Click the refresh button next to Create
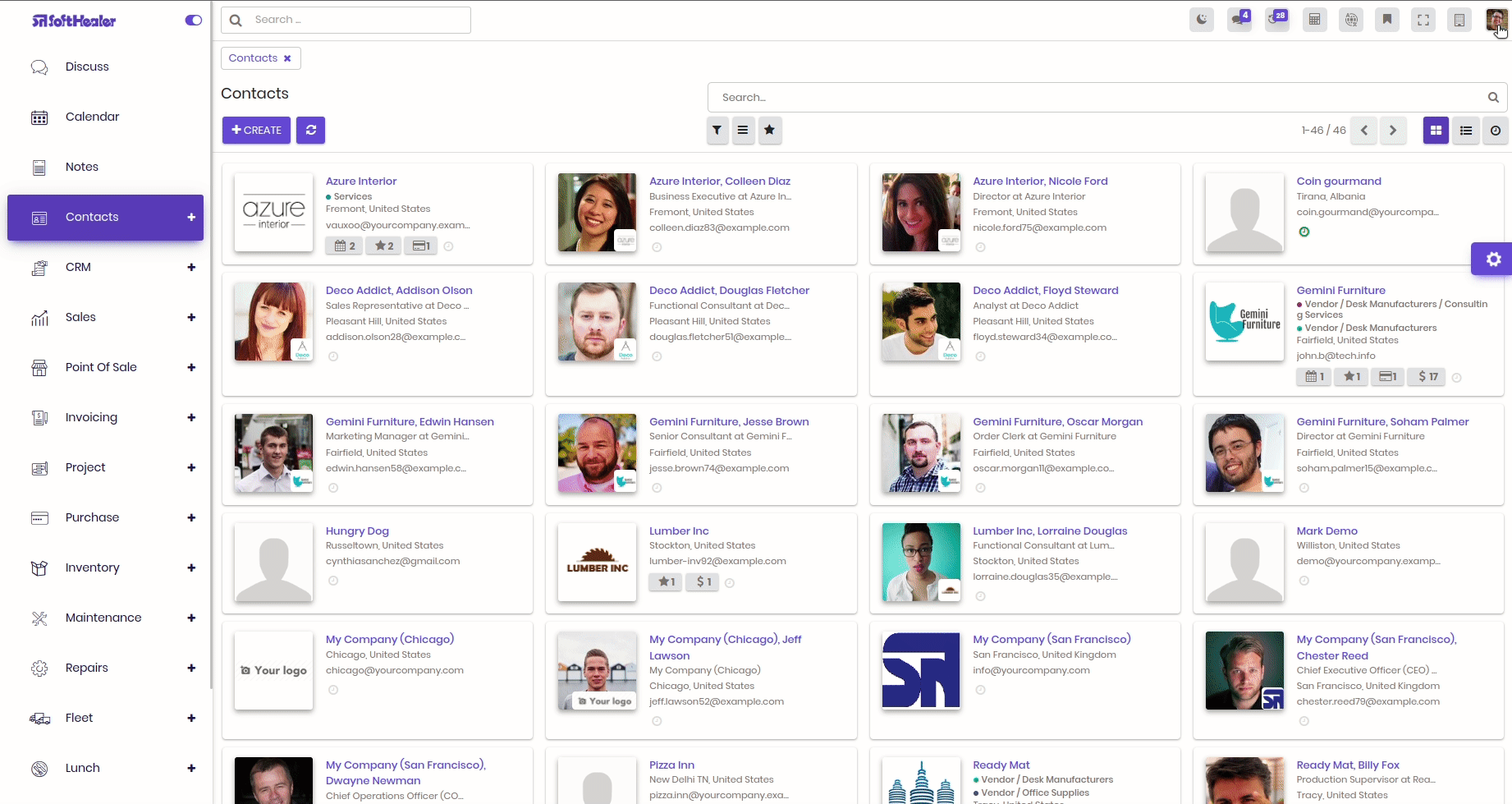Screen dimensions: 1512x804 pos(311,130)
